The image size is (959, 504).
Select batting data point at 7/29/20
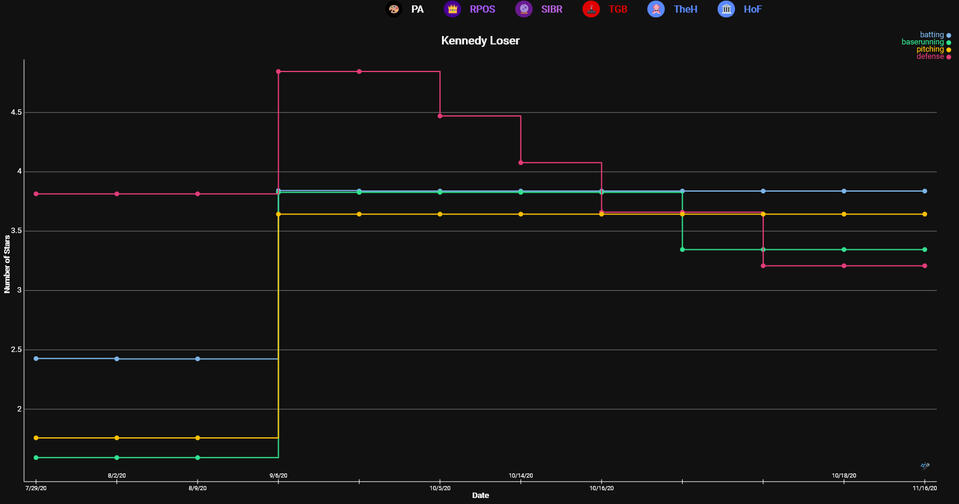click(37, 358)
